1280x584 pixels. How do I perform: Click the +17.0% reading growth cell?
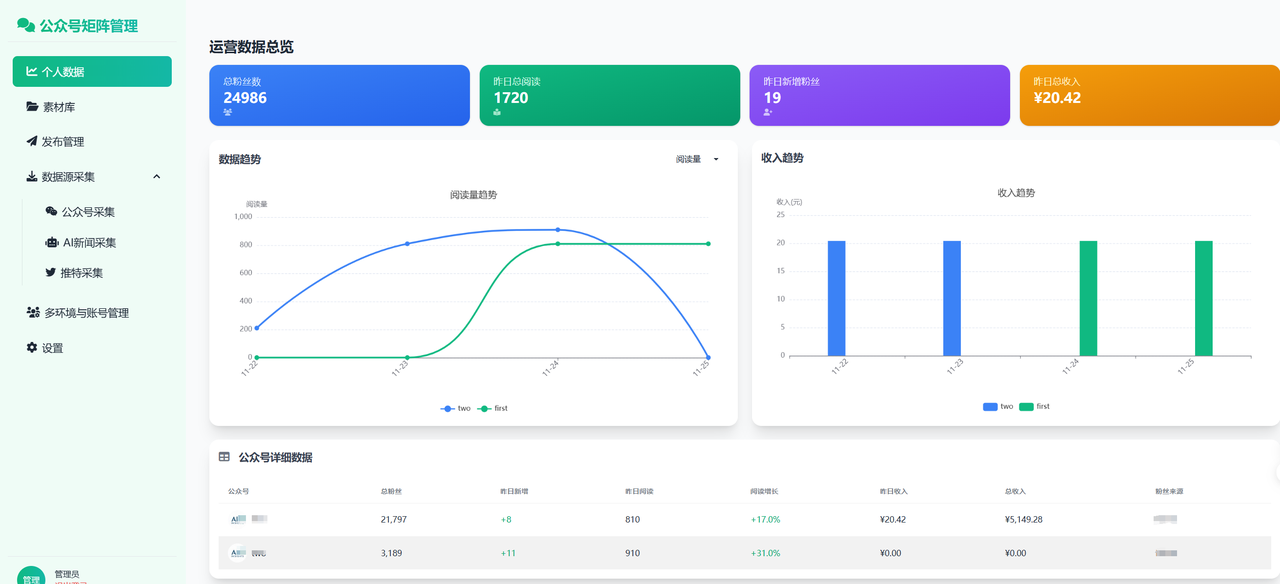pyautogui.click(x=765, y=519)
